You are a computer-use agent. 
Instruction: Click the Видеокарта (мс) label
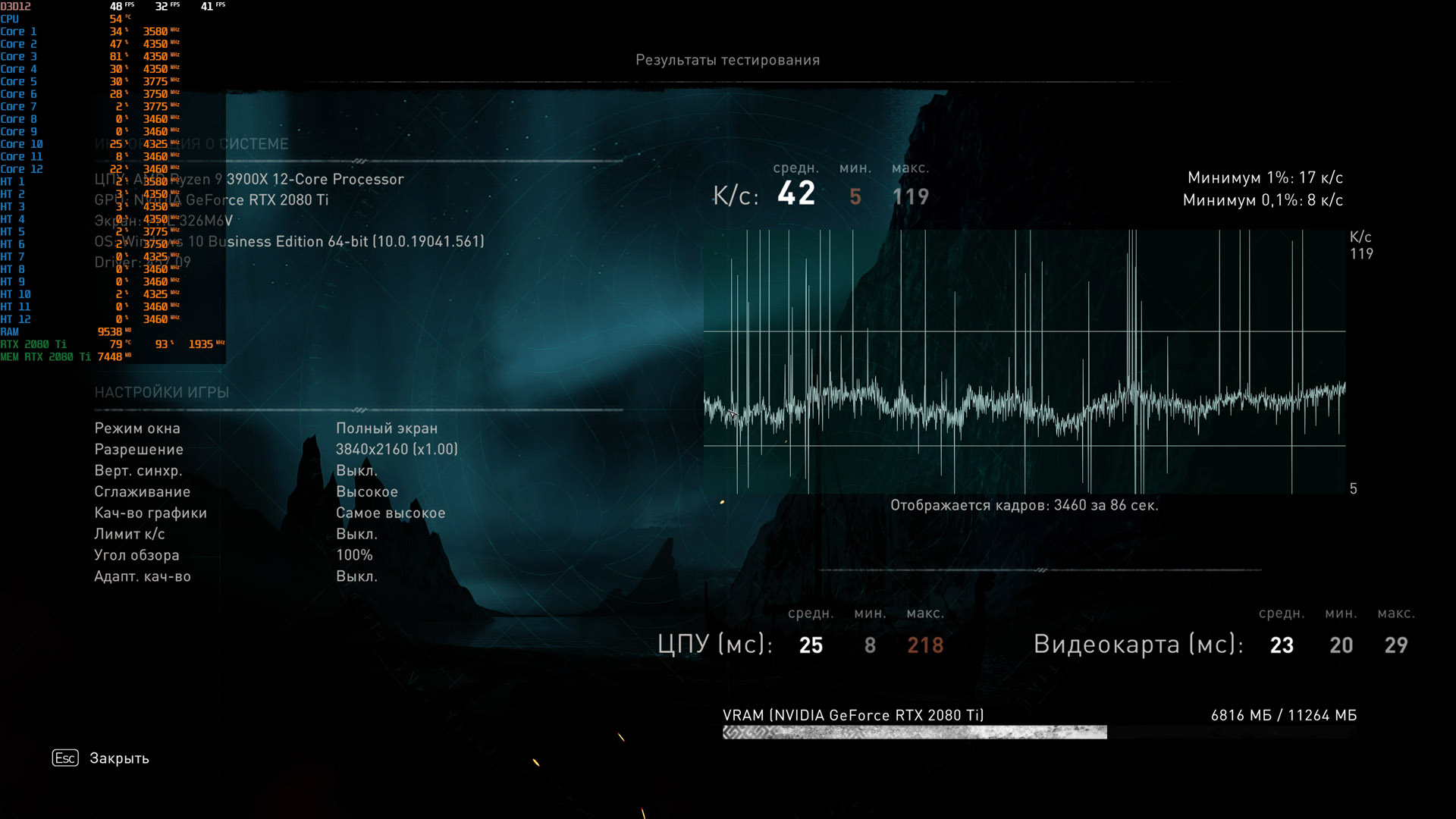[x=1138, y=644]
